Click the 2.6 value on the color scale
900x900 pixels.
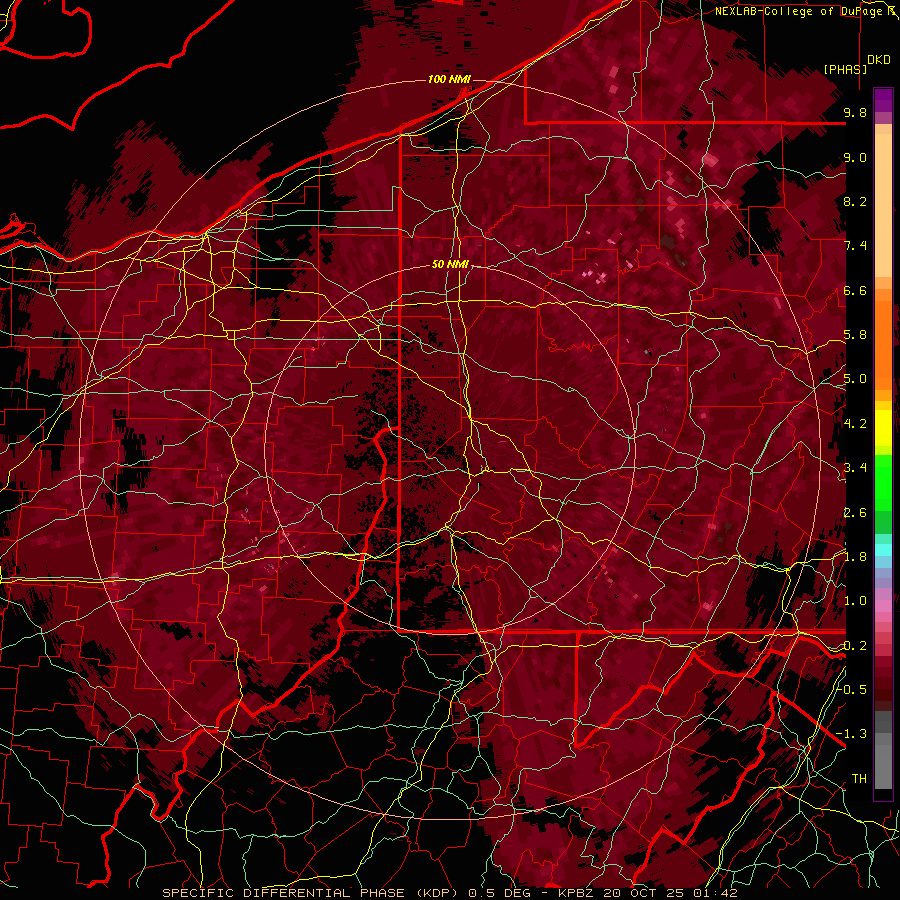[855, 513]
